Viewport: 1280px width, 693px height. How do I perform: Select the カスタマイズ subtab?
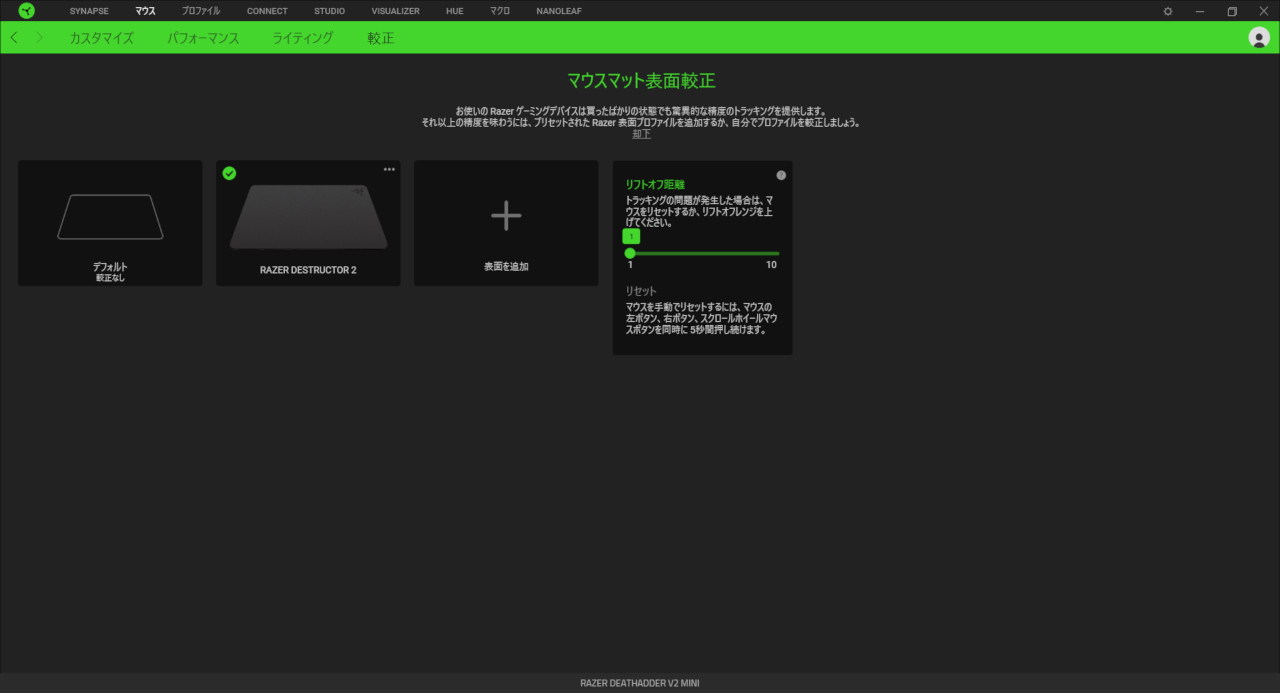click(x=101, y=38)
